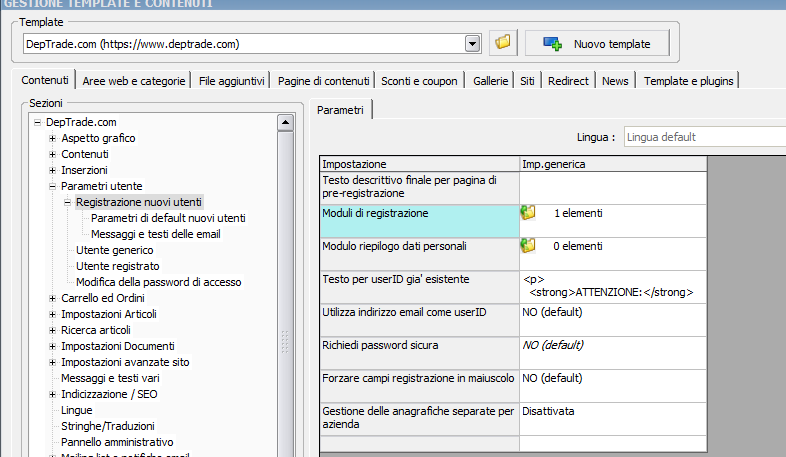Expand Contenuti tree node

[52, 154]
